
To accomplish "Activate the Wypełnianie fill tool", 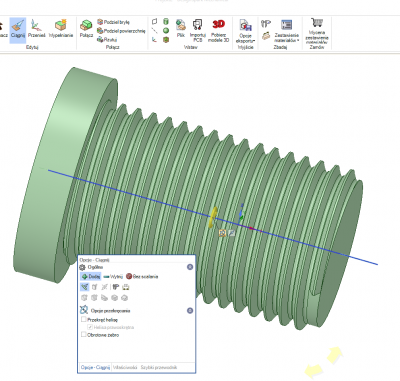I will coord(61,29).
